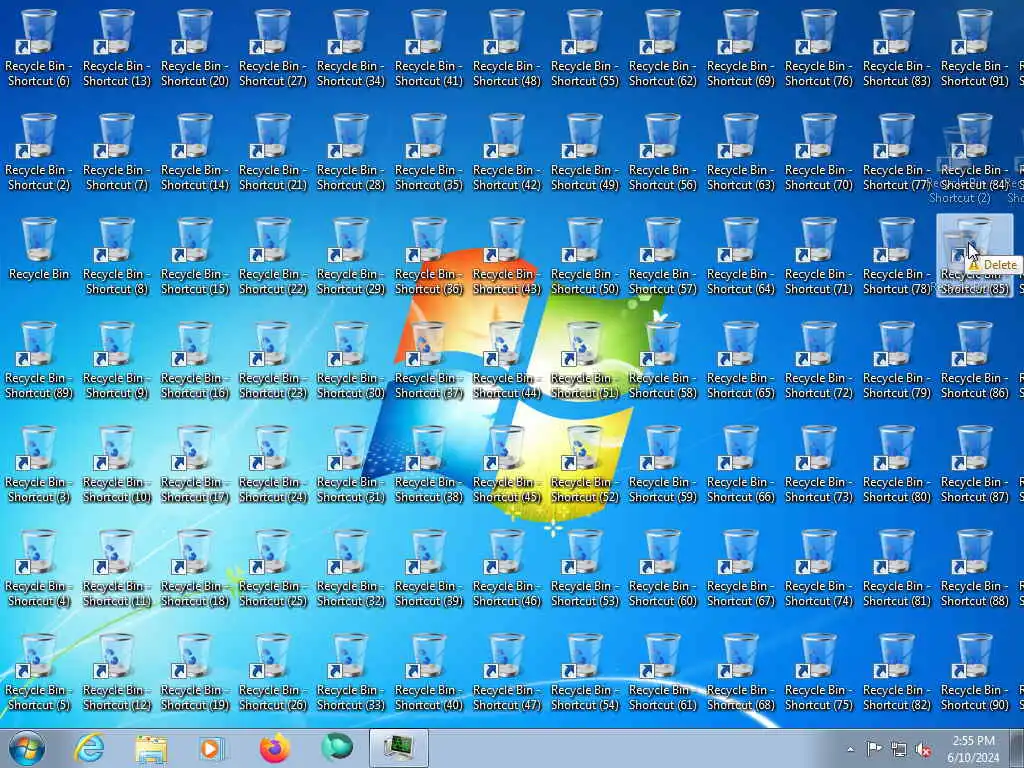Select Recycle Bin - Shortcut (59) icon
Image resolution: width=1024 pixels, height=768 pixels.
pyautogui.click(x=662, y=465)
